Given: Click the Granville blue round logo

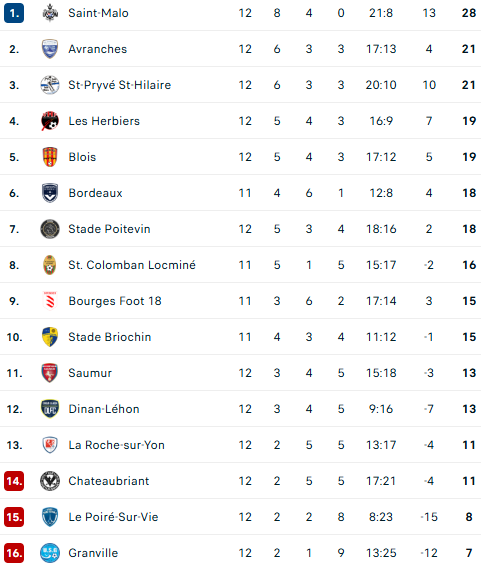Looking at the screenshot, I should pyautogui.click(x=50, y=553).
